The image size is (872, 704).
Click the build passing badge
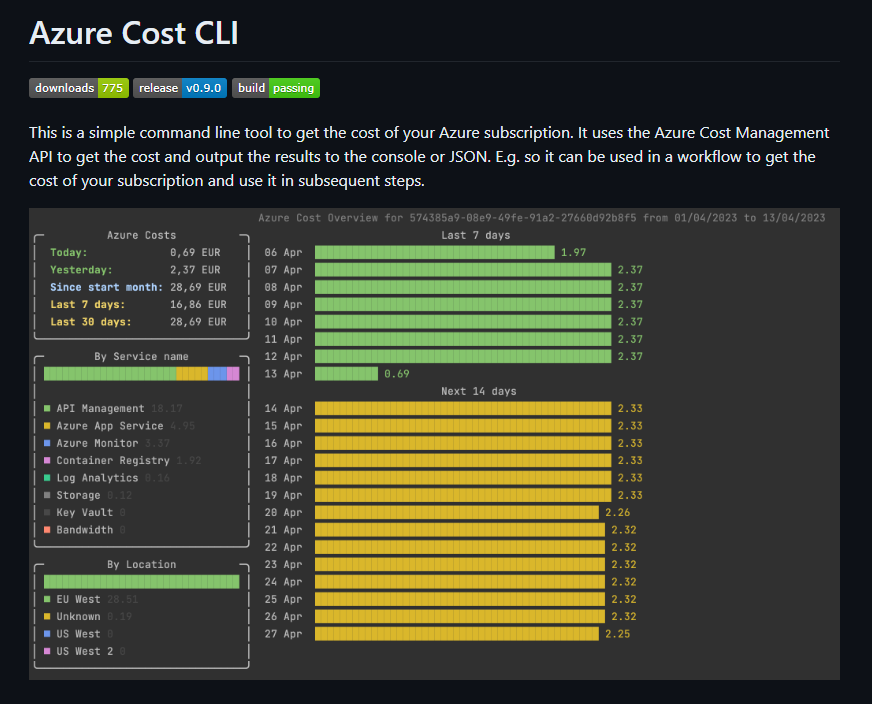pos(276,88)
